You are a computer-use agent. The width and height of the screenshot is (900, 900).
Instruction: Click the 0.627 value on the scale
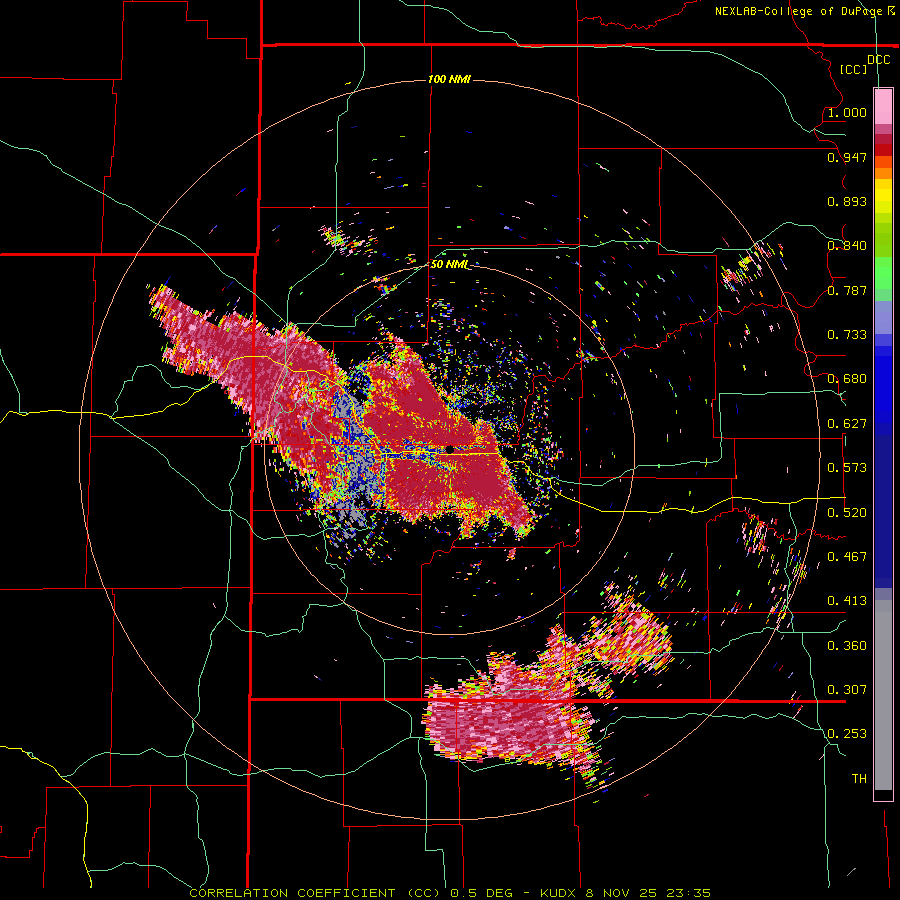click(847, 424)
